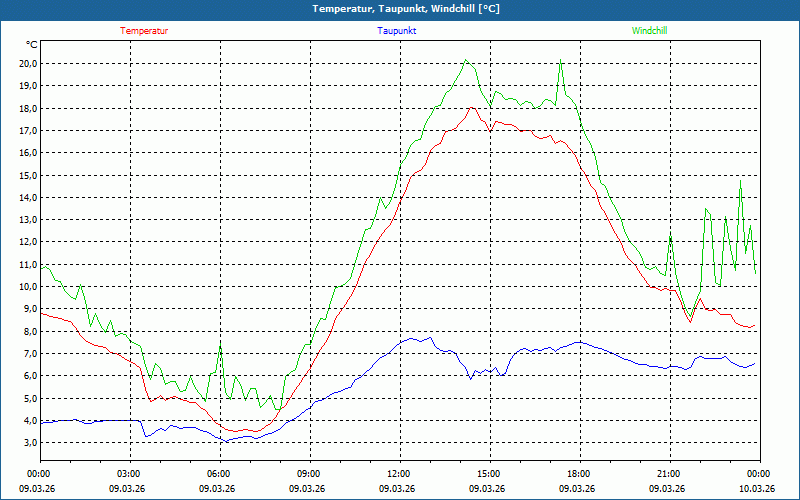This screenshot has height=500, width=800.
Task: Select the 09:00 time axis label
Action: coord(308,474)
